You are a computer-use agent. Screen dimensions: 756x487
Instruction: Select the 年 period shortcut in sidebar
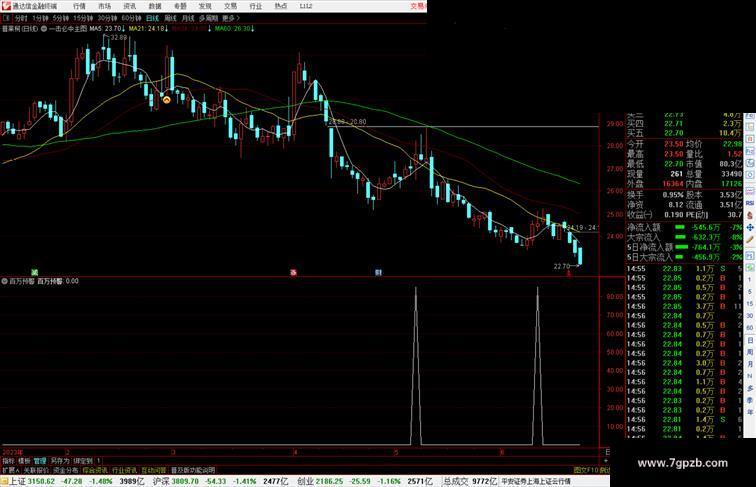point(750,412)
